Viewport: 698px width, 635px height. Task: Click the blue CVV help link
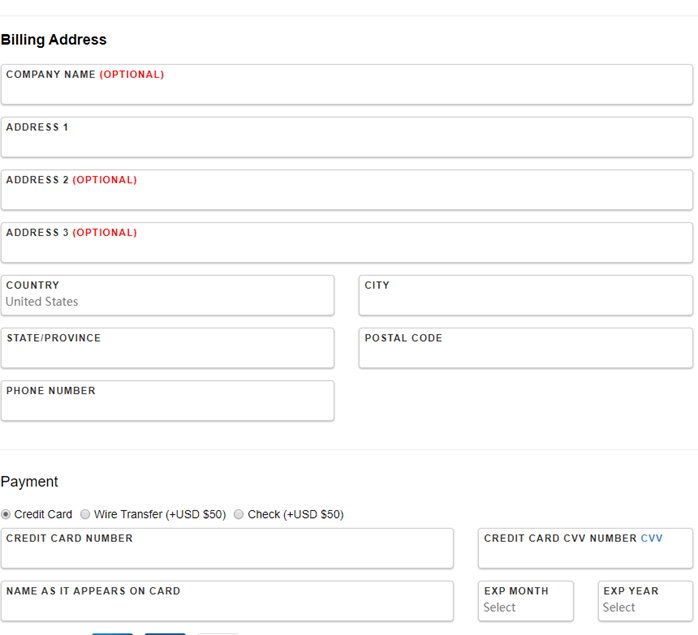click(x=651, y=539)
